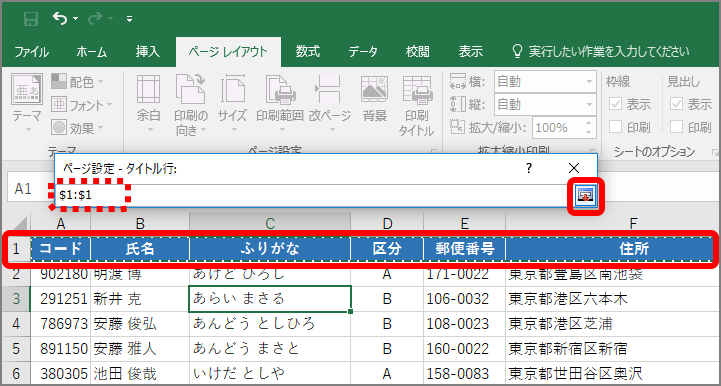The image size is (721, 386).
Task: Select column E header
Action: [464, 224]
